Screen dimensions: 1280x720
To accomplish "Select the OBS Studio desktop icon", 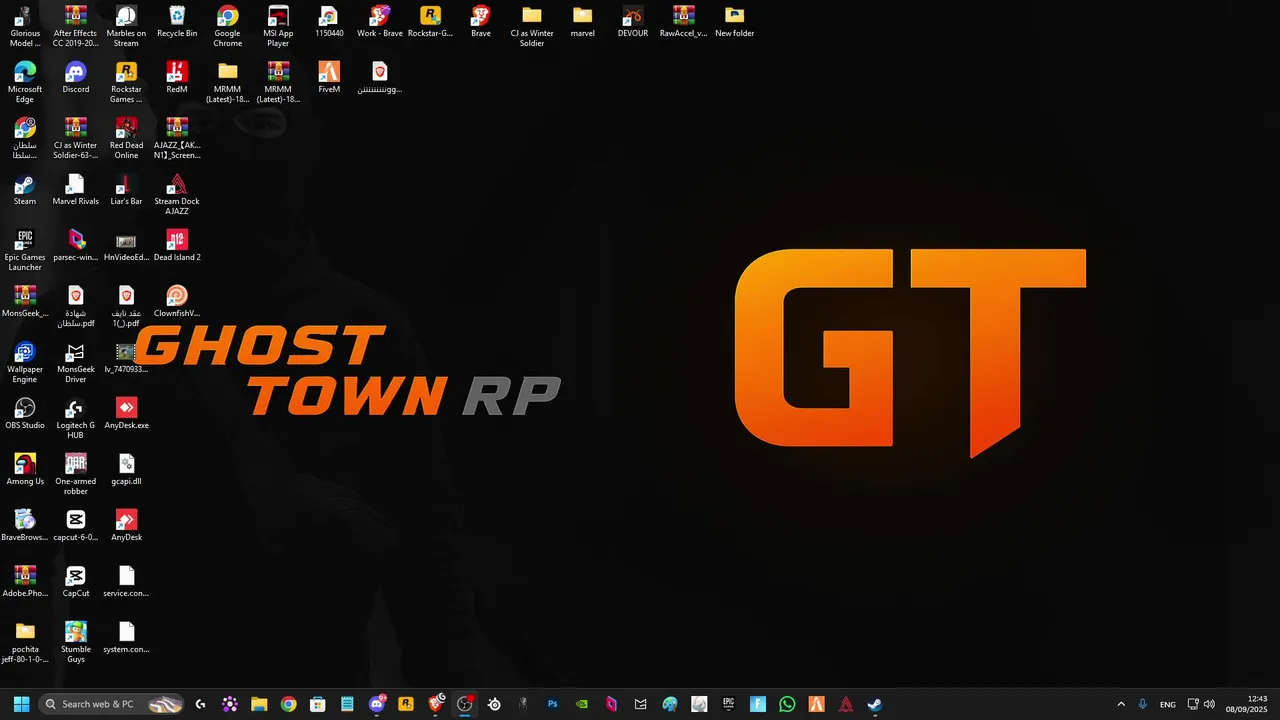I will pyautogui.click(x=25, y=414).
